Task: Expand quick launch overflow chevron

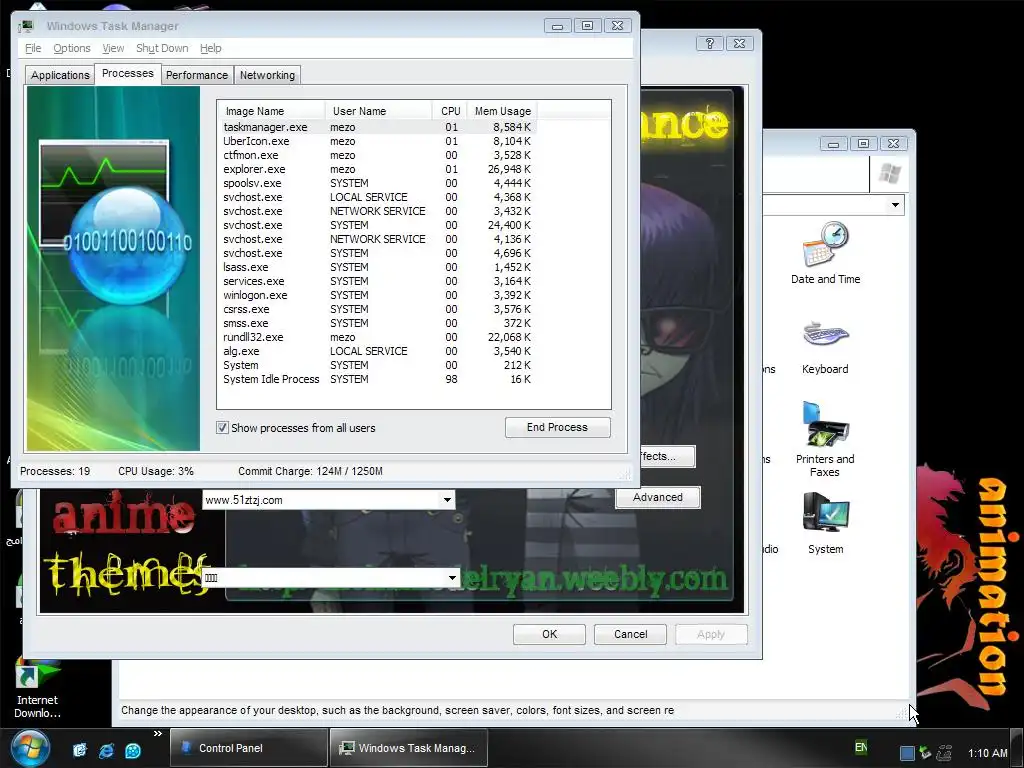Action: (x=157, y=734)
